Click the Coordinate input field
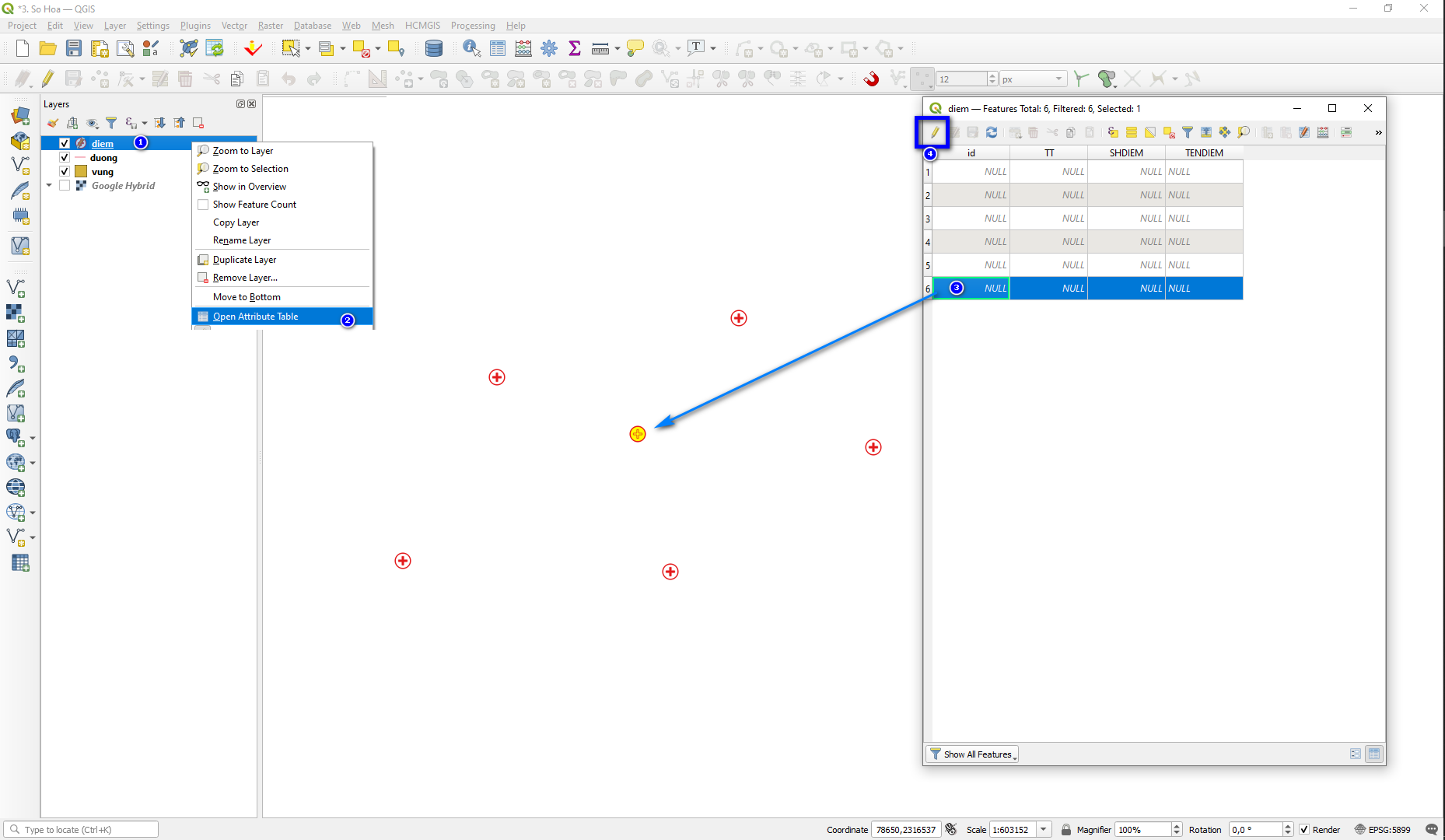The height and width of the screenshot is (840, 1445). point(905,830)
